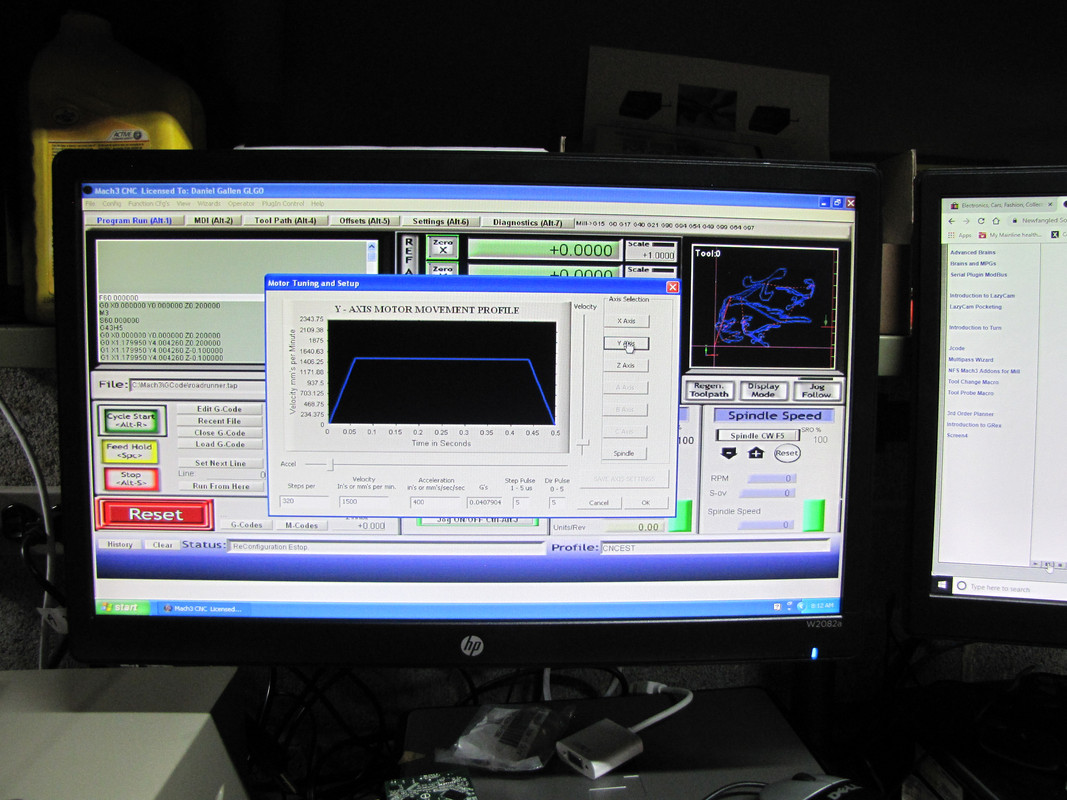Open the Operator menu
This screenshot has width=1067, height=800.
[x=241, y=203]
